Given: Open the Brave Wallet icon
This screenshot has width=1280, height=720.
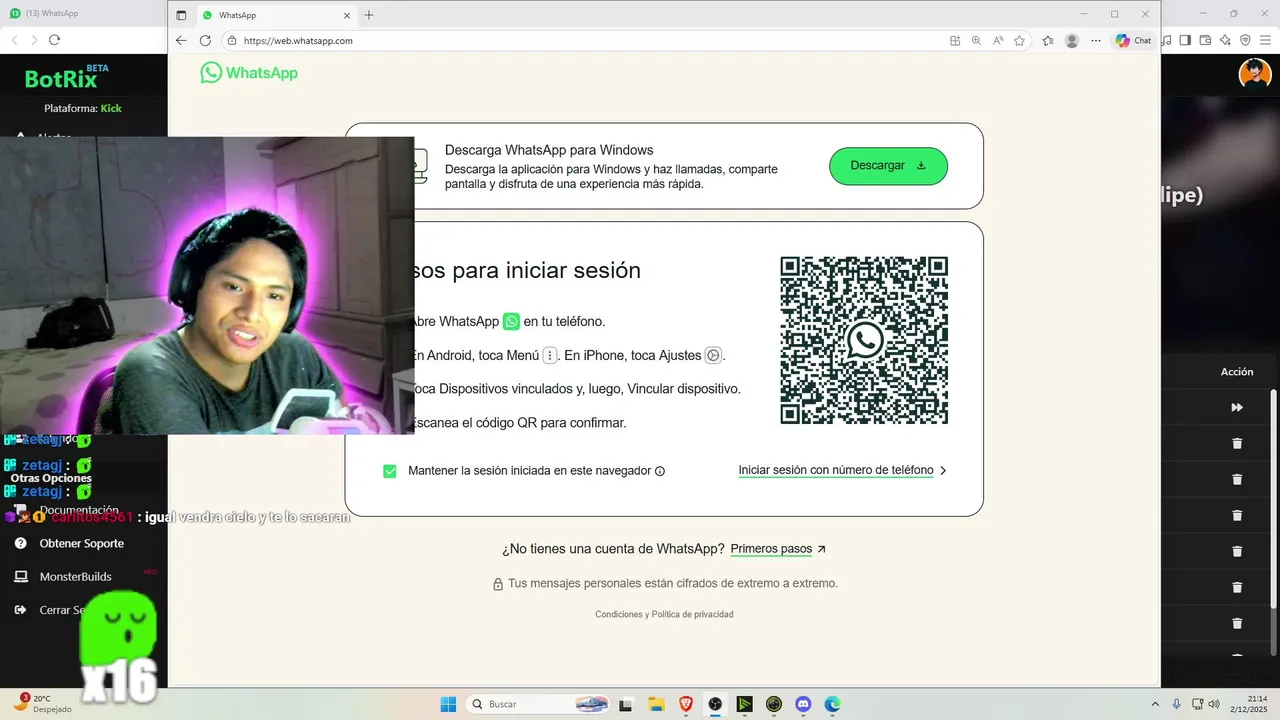Looking at the screenshot, I should click(x=1205, y=40).
